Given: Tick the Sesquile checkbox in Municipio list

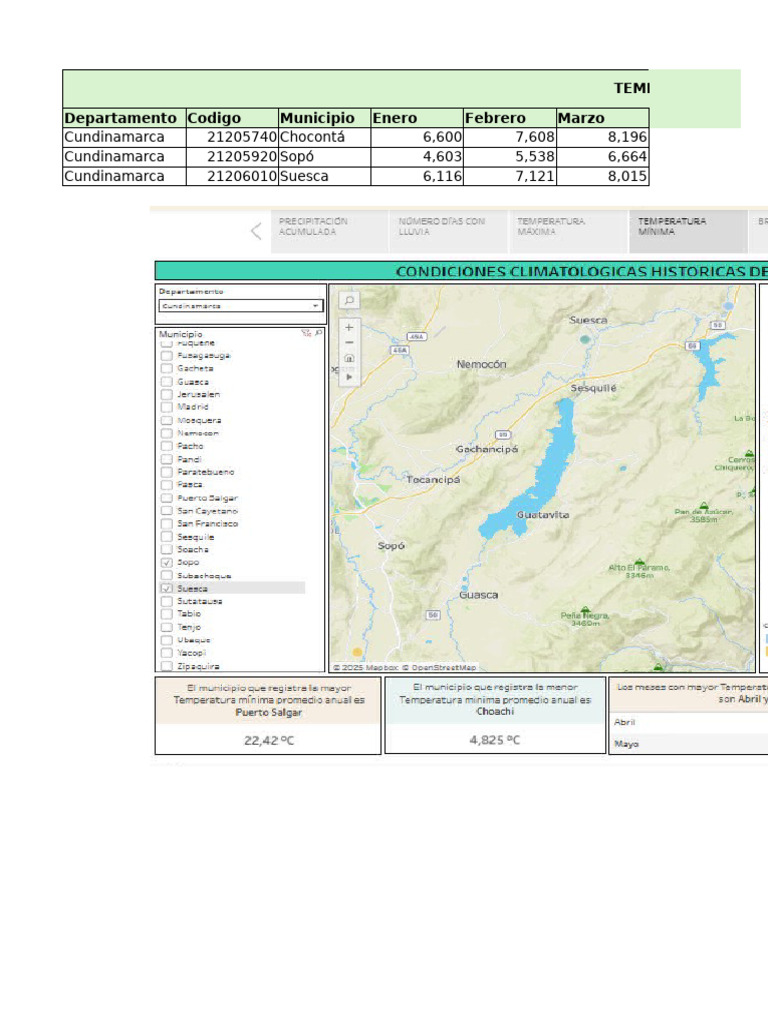Looking at the screenshot, I should pos(167,537).
